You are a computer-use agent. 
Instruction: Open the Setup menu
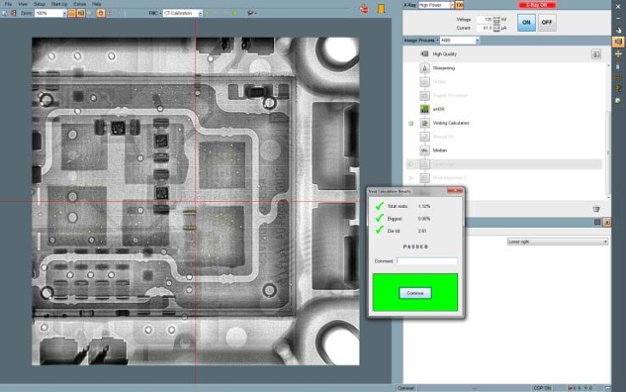(40, 4)
